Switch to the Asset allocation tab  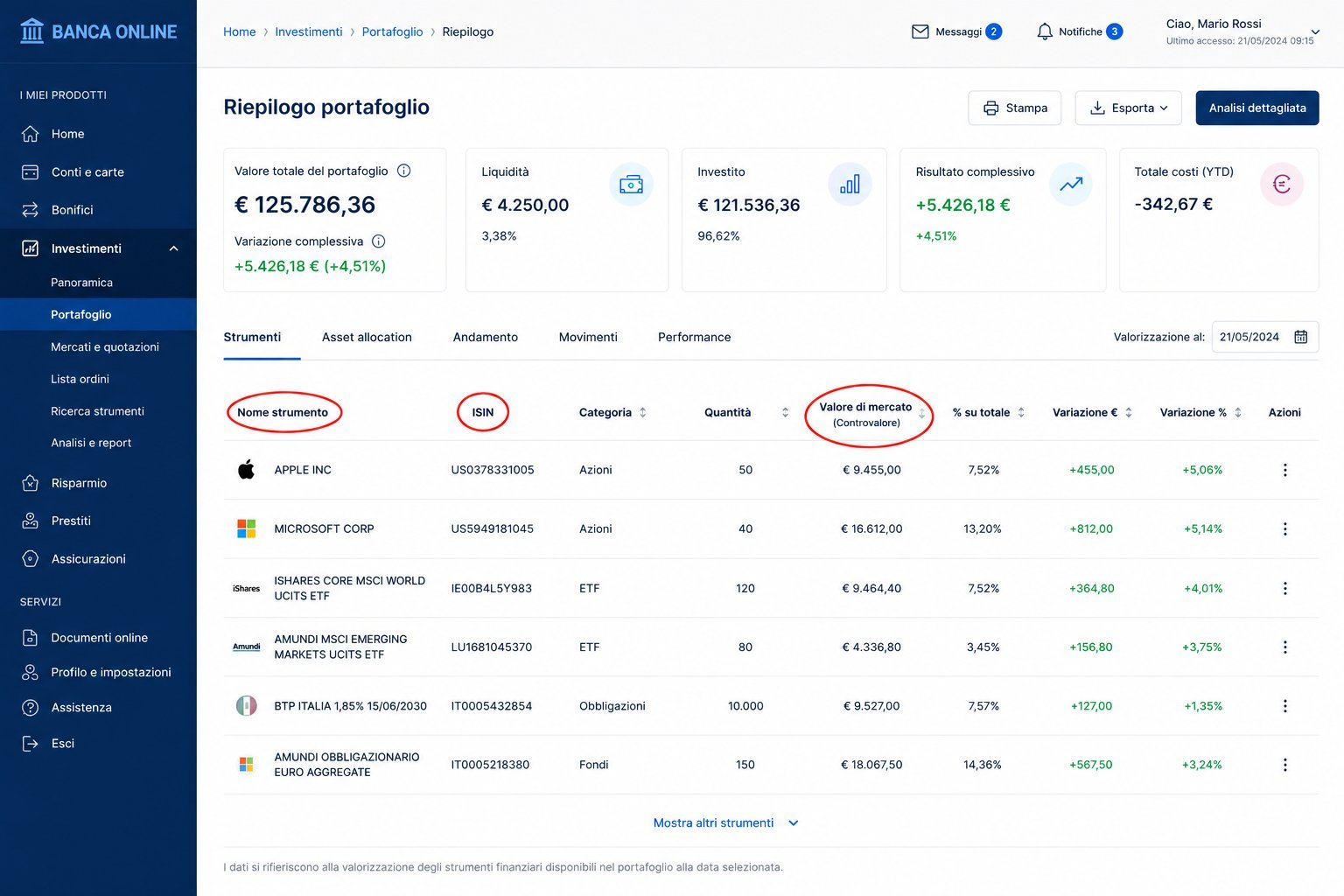pyautogui.click(x=367, y=337)
